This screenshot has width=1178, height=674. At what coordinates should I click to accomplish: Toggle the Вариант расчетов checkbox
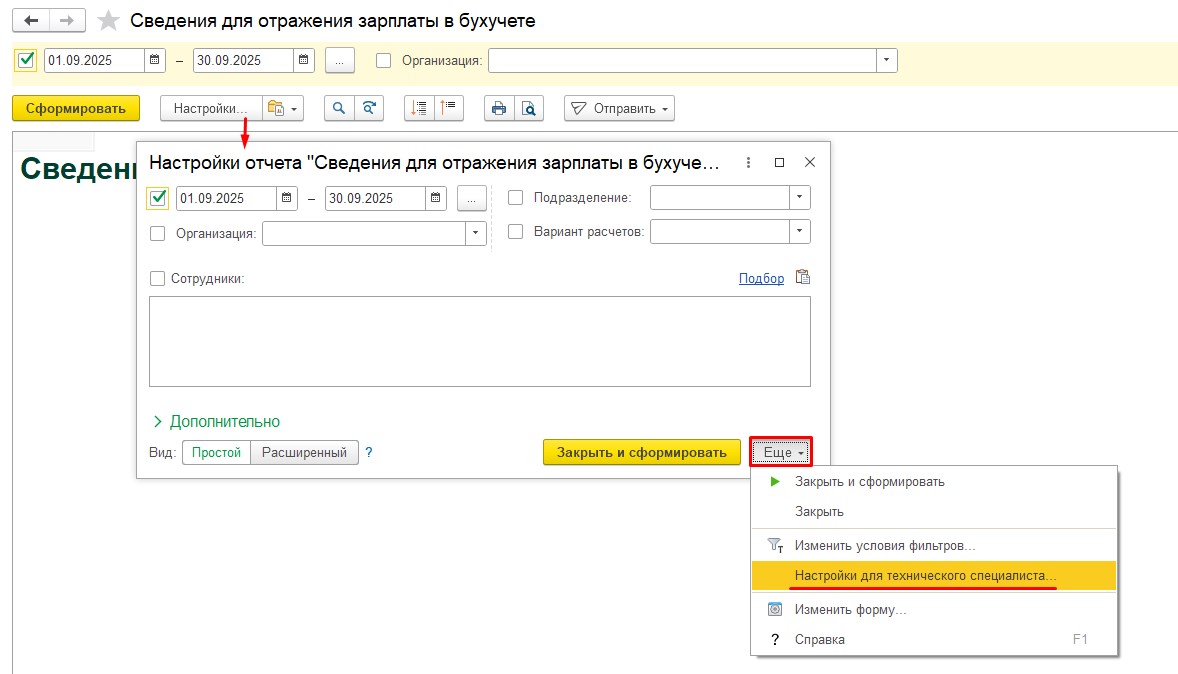tap(516, 231)
